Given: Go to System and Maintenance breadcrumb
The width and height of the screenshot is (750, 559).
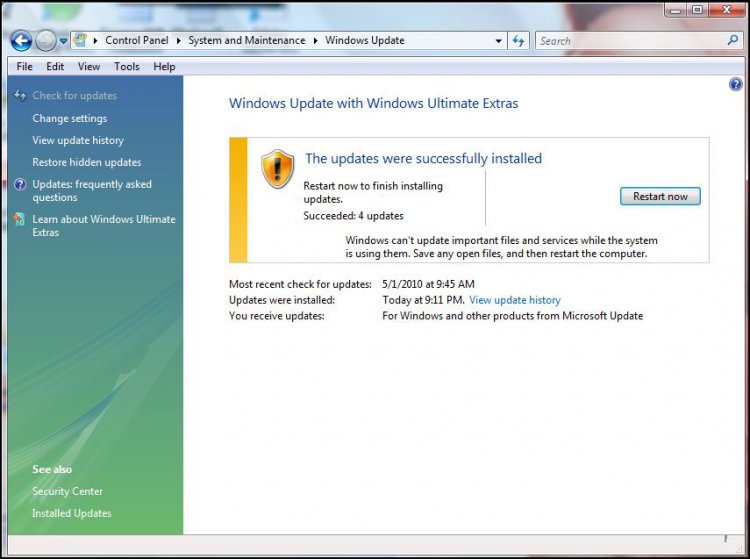Looking at the screenshot, I should [x=246, y=41].
